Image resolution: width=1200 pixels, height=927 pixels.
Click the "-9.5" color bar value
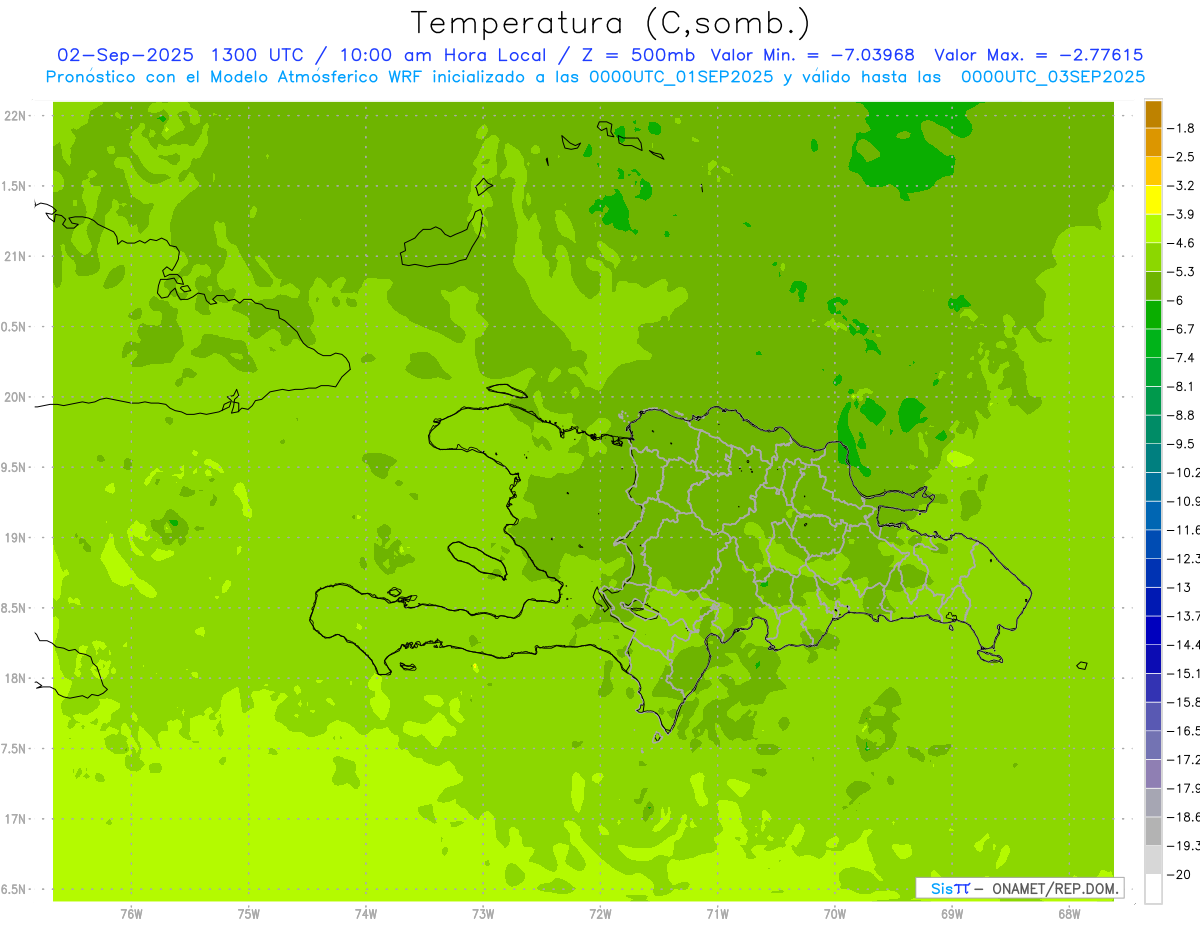[1181, 444]
